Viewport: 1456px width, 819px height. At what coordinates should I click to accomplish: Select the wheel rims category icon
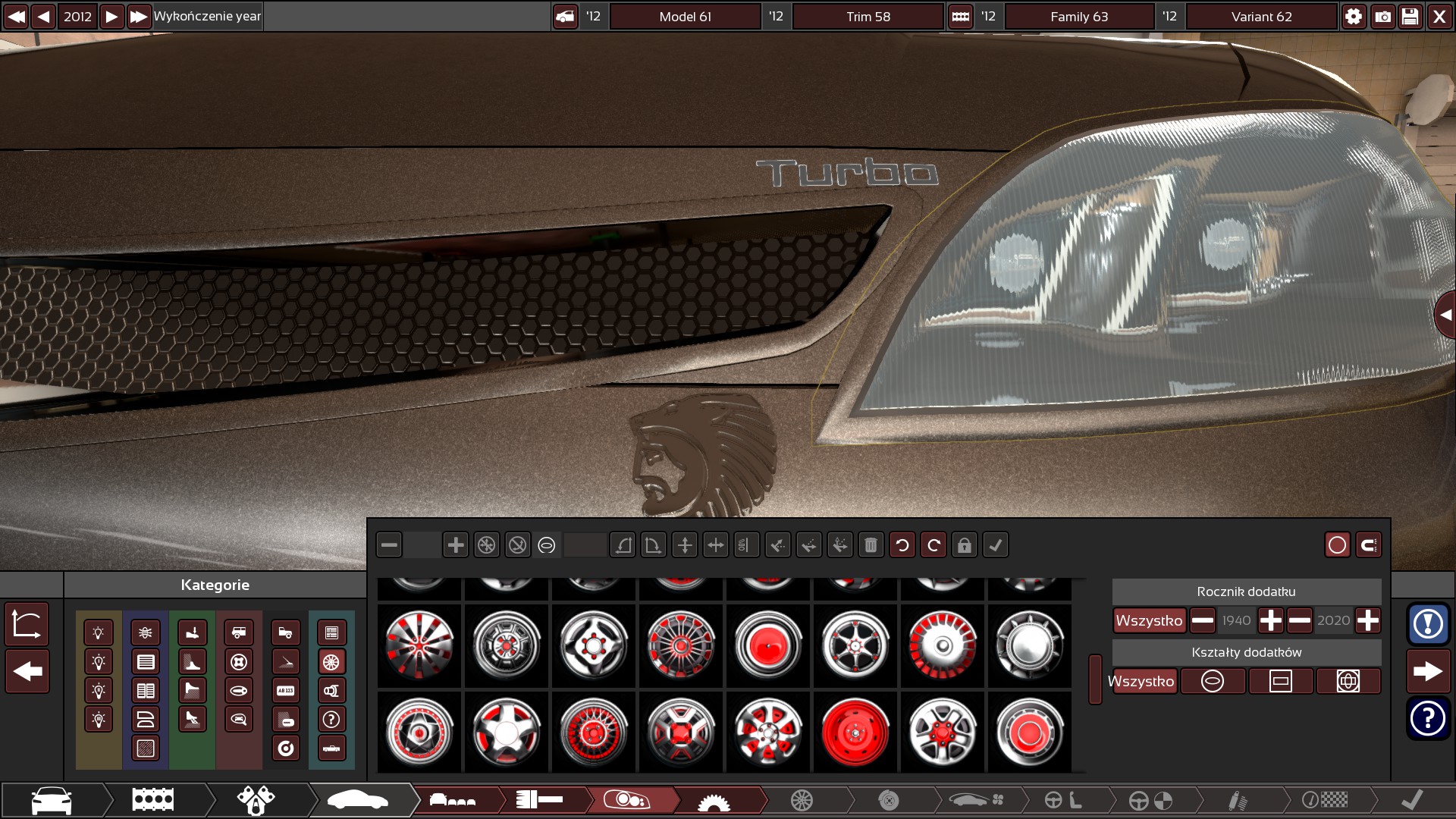[x=331, y=662]
